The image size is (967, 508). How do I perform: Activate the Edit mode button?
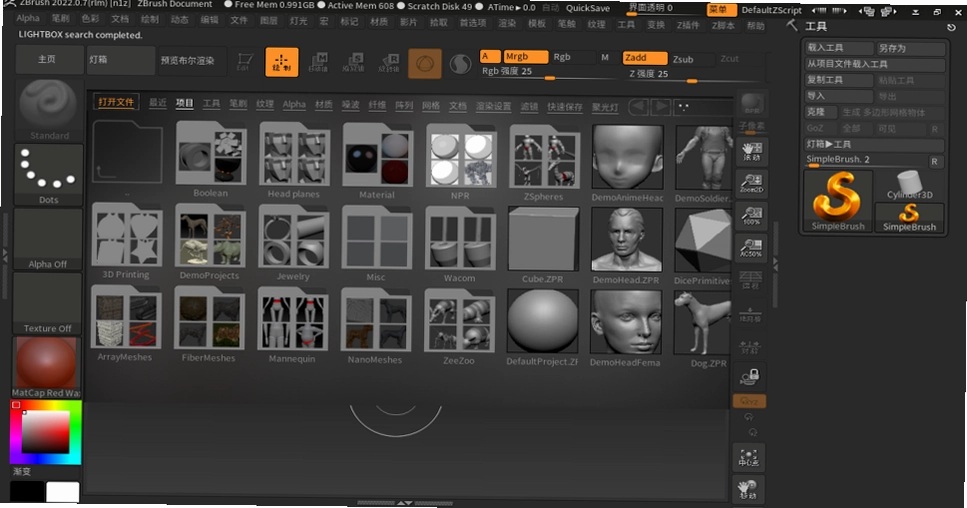245,62
